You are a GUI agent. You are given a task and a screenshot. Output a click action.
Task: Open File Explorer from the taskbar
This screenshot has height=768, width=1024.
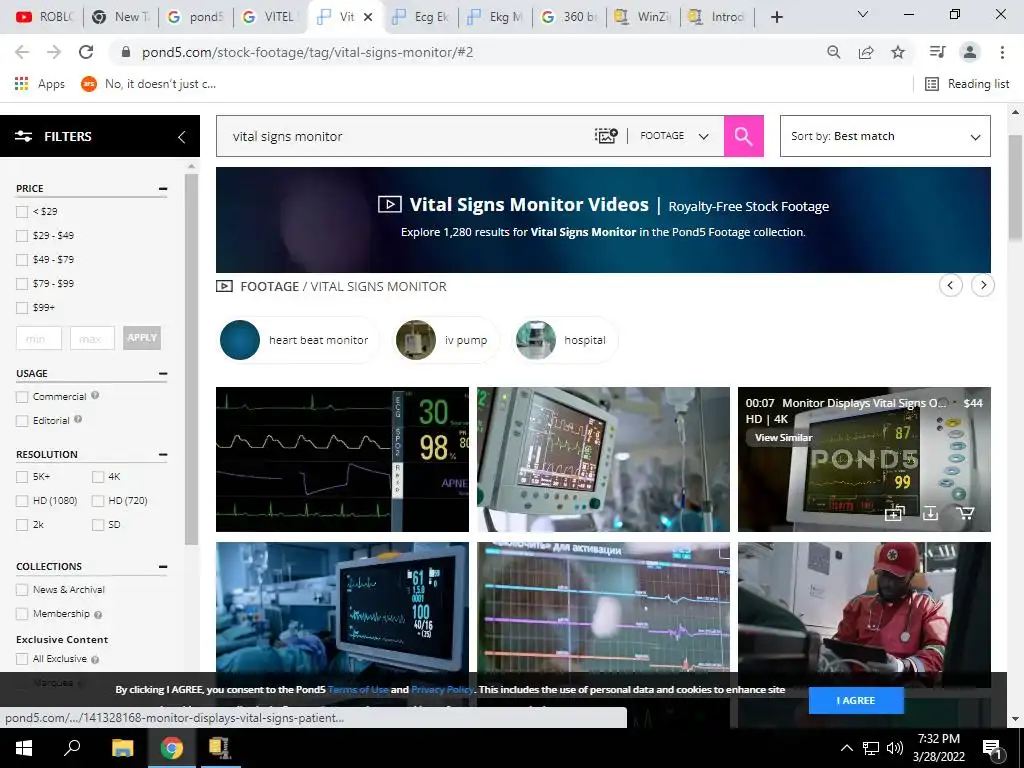pos(122,748)
